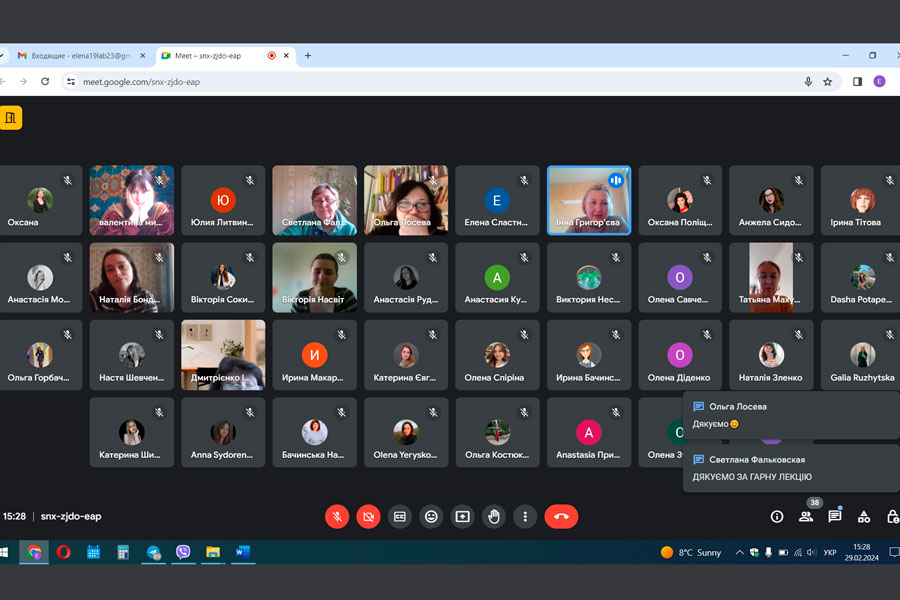Select the Meet snx-zjdo-eap tab

tap(218, 56)
